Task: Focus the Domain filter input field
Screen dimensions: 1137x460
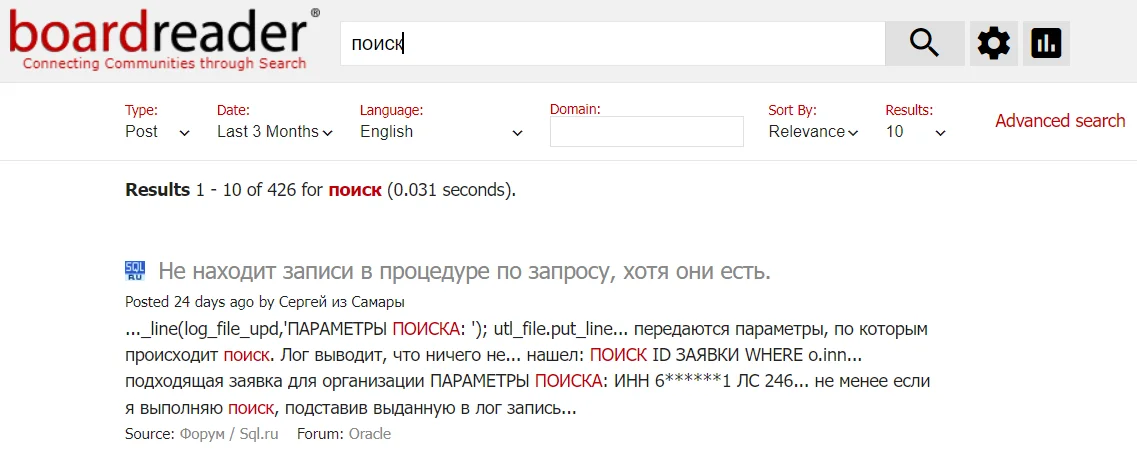Action: [646, 132]
